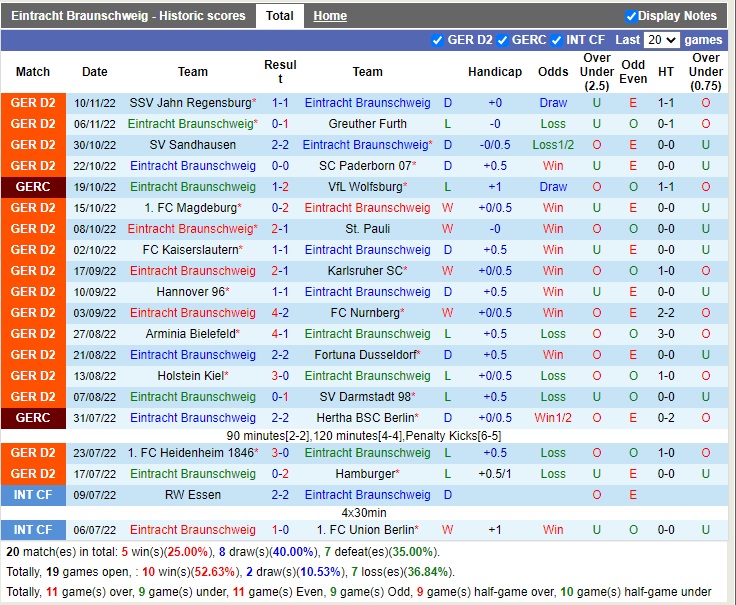Click the penalty kicks note under Hertha match

(364, 436)
